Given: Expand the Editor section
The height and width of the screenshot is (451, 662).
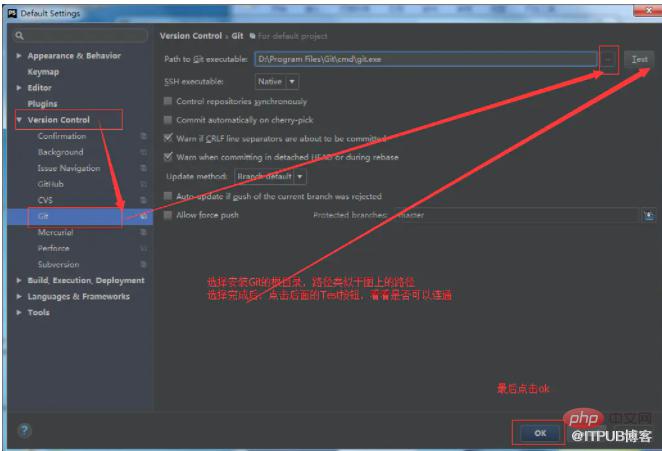Looking at the screenshot, I should [x=19, y=87].
